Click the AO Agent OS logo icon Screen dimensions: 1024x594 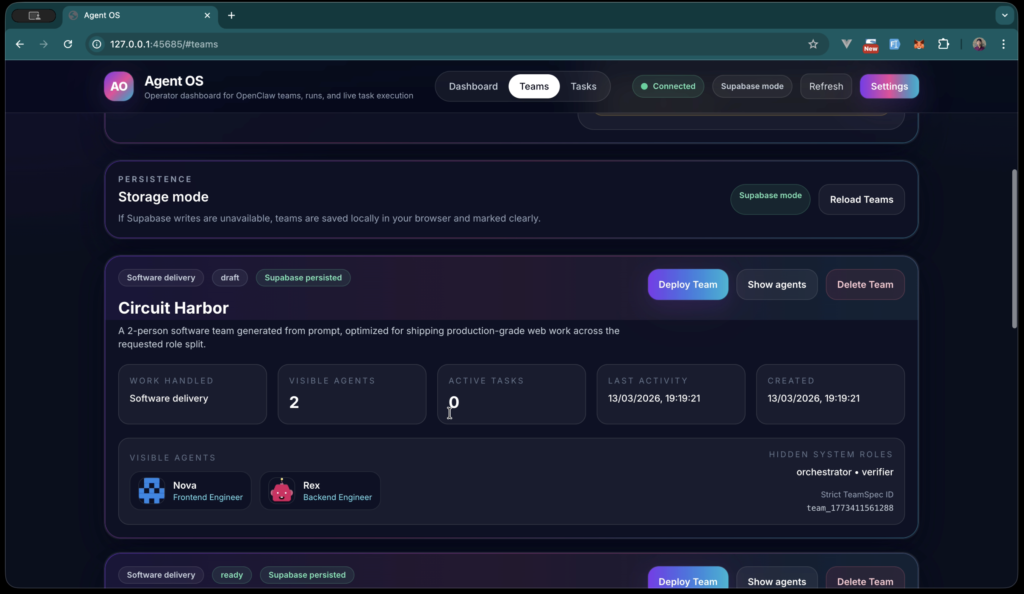point(118,86)
